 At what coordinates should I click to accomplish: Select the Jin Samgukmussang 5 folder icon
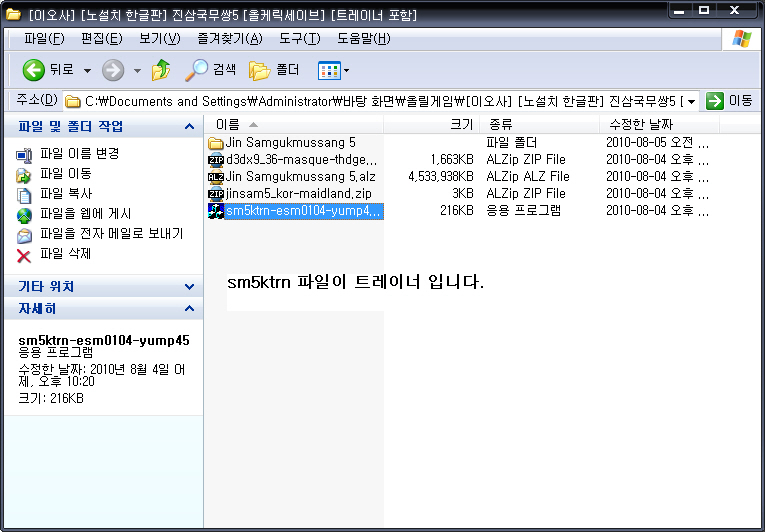(215, 143)
